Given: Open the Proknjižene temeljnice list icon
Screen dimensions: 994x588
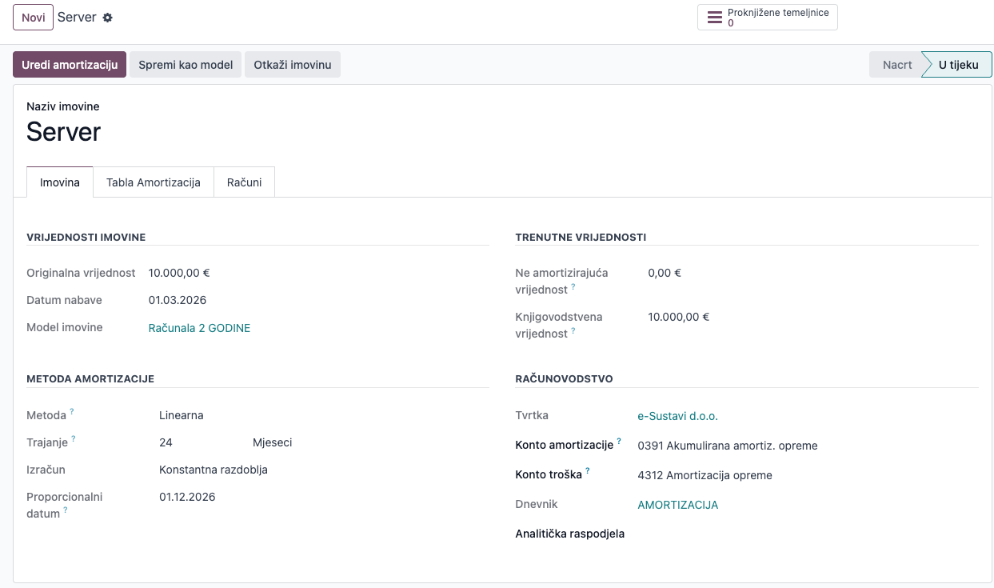Looking at the screenshot, I should 714,17.
